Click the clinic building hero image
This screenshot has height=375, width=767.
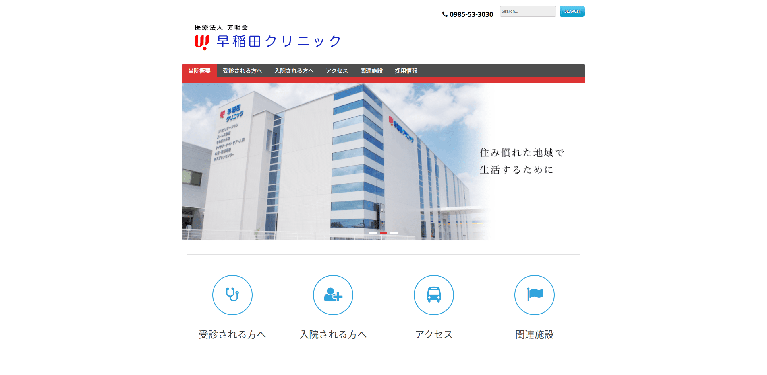pos(384,161)
